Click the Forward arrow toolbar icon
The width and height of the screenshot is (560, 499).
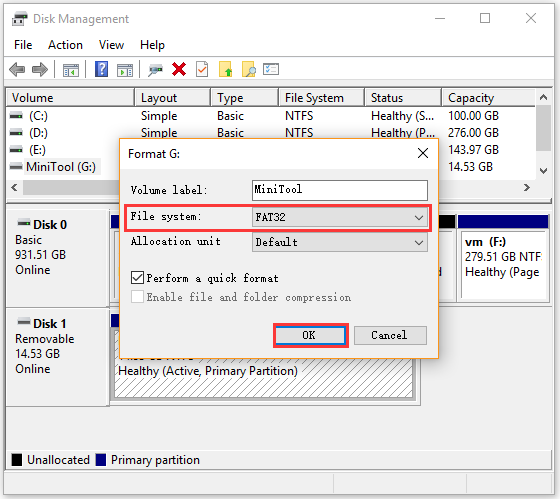(40, 69)
